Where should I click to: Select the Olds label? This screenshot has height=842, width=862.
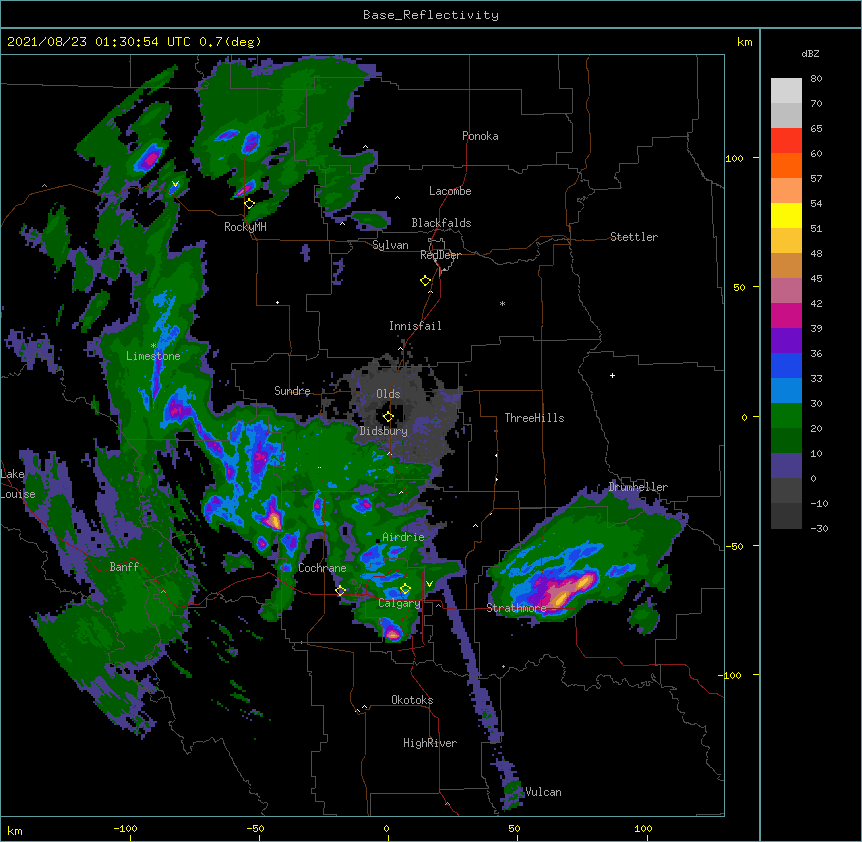[x=388, y=394]
